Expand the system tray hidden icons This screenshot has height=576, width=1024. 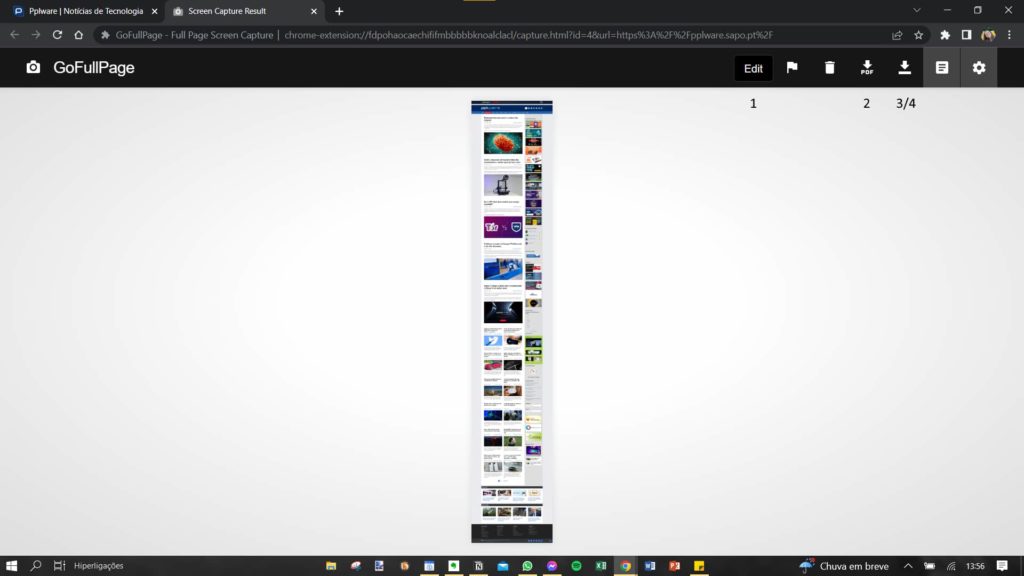point(908,566)
